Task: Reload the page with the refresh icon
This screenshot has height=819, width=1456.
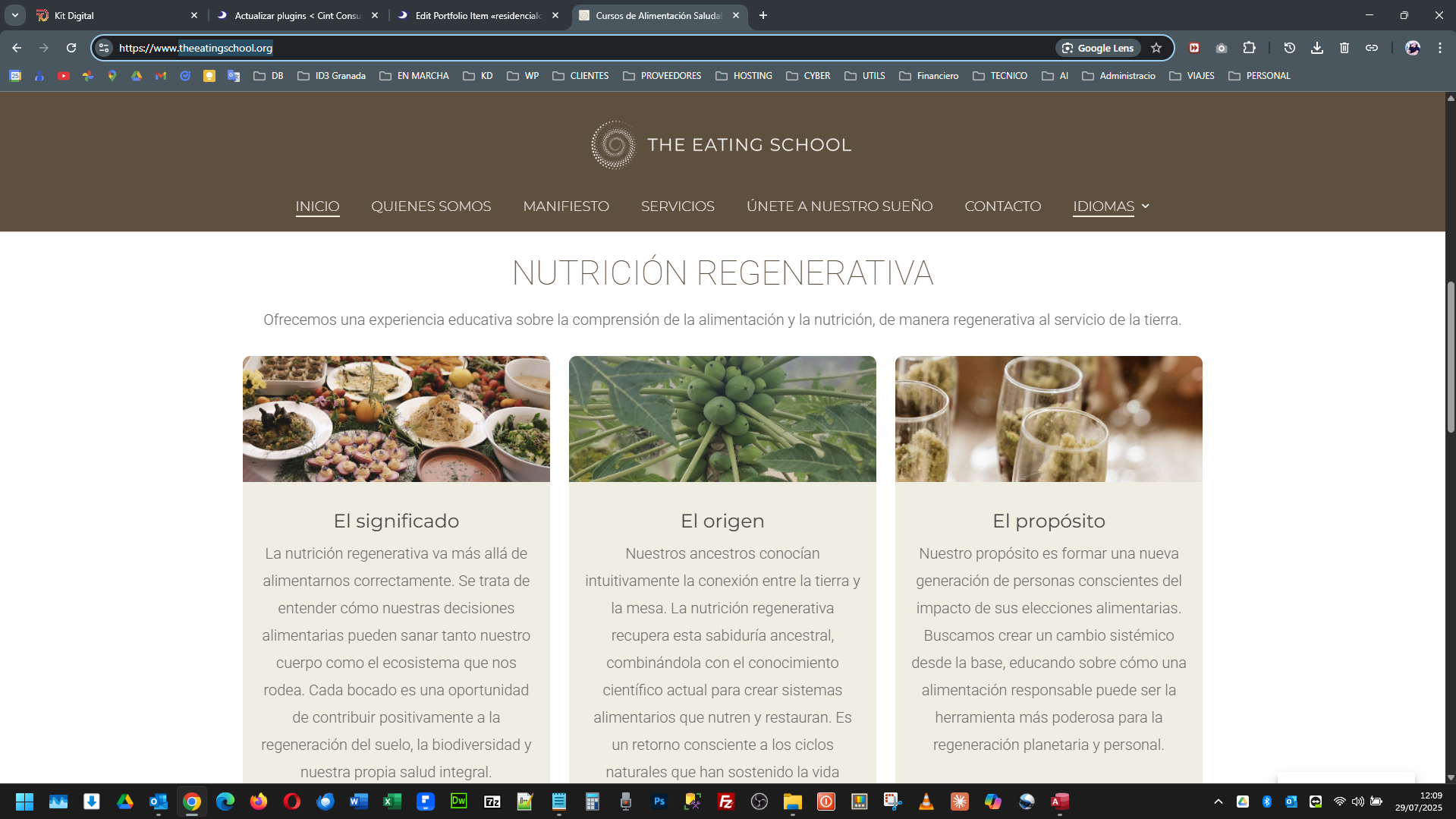Action: pos(71,48)
